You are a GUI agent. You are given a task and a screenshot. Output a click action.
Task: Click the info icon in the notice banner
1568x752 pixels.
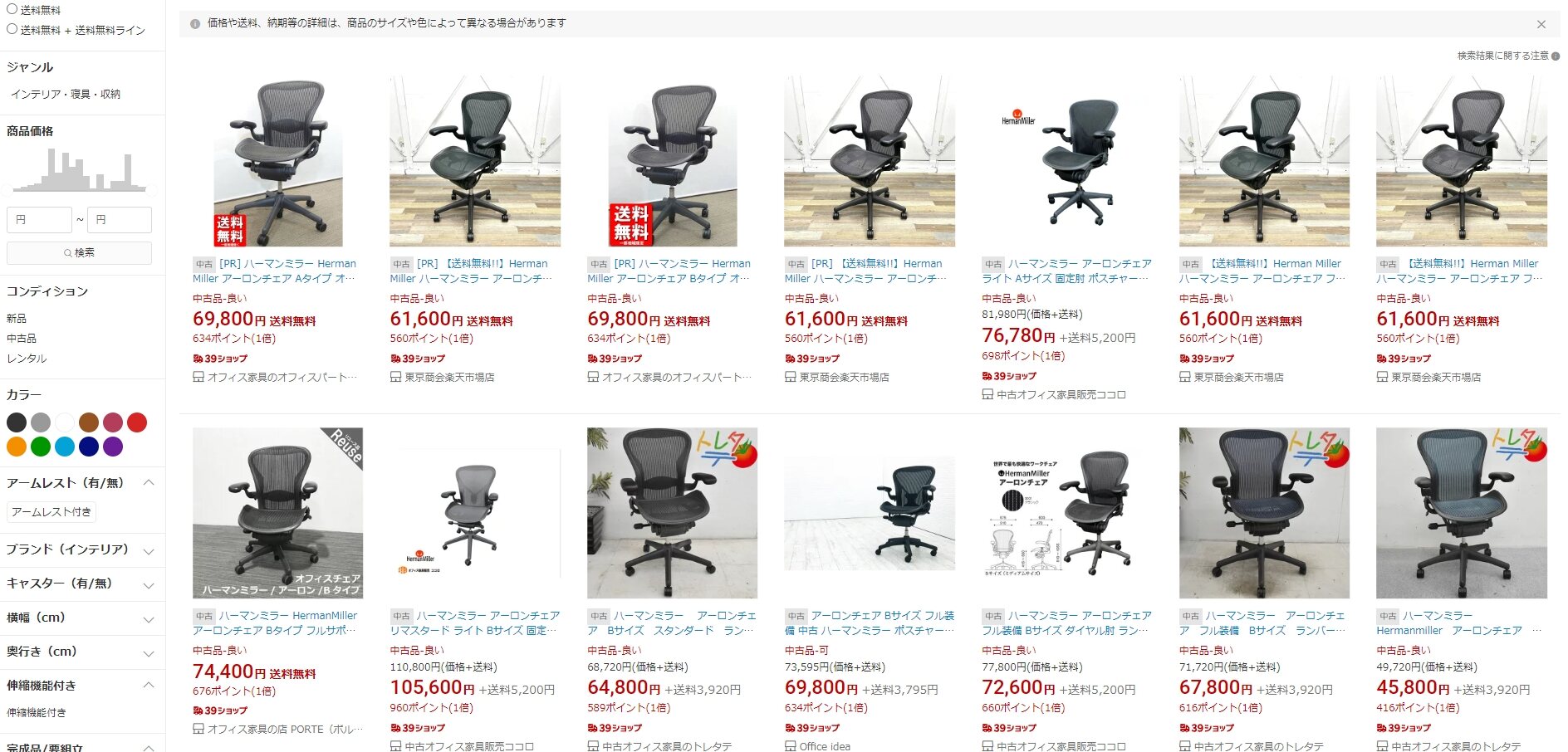(195, 24)
